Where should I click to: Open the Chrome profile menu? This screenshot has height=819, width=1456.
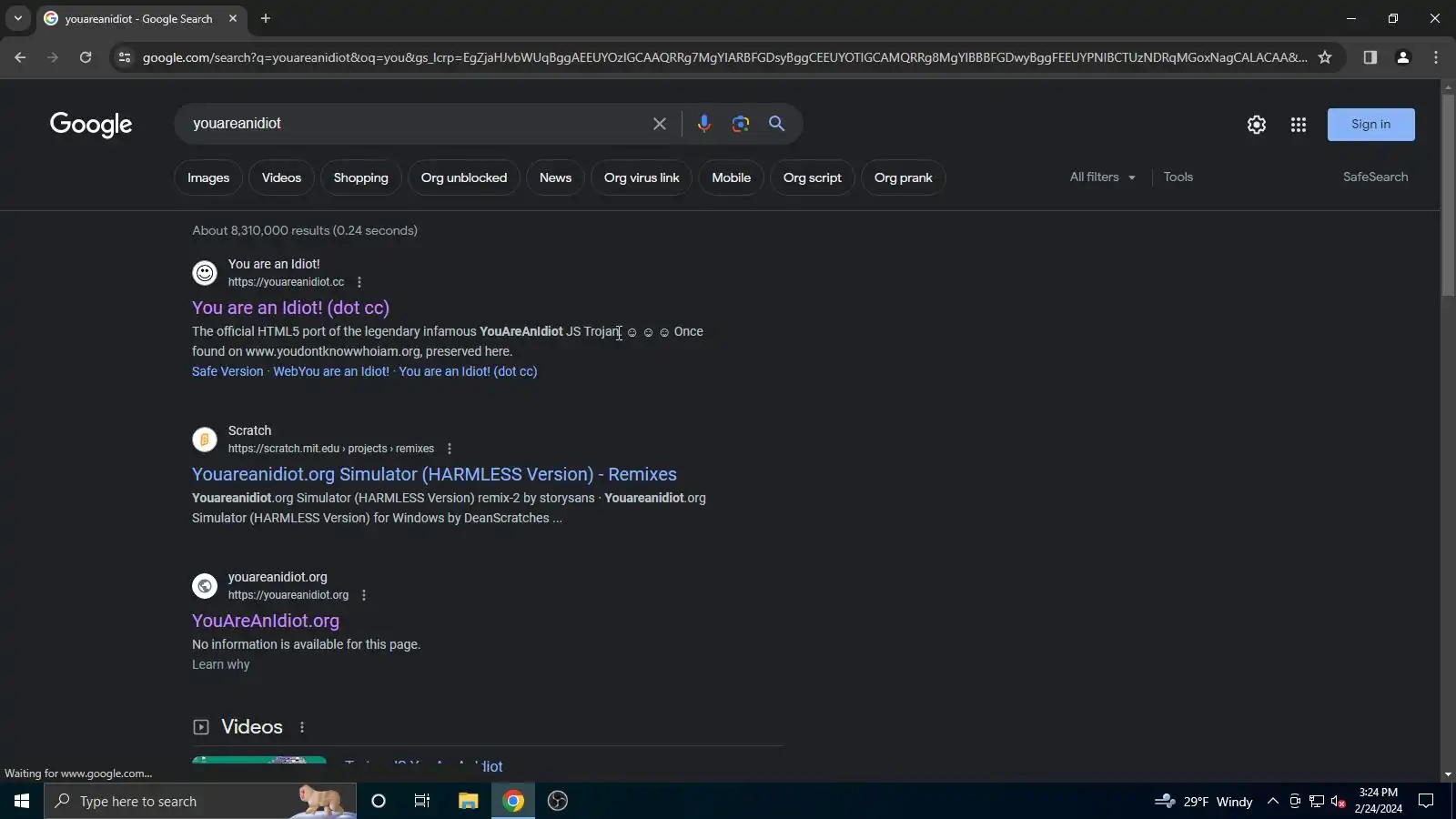click(x=1403, y=57)
